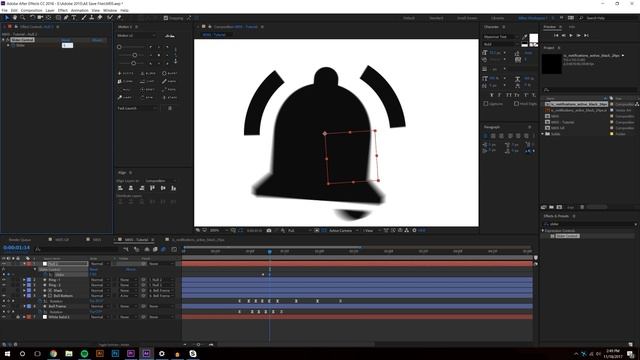640x360 pixels.
Task: Toggle motion blur switch in timeline
Action: pyautogui.click(x=163, y=249)
